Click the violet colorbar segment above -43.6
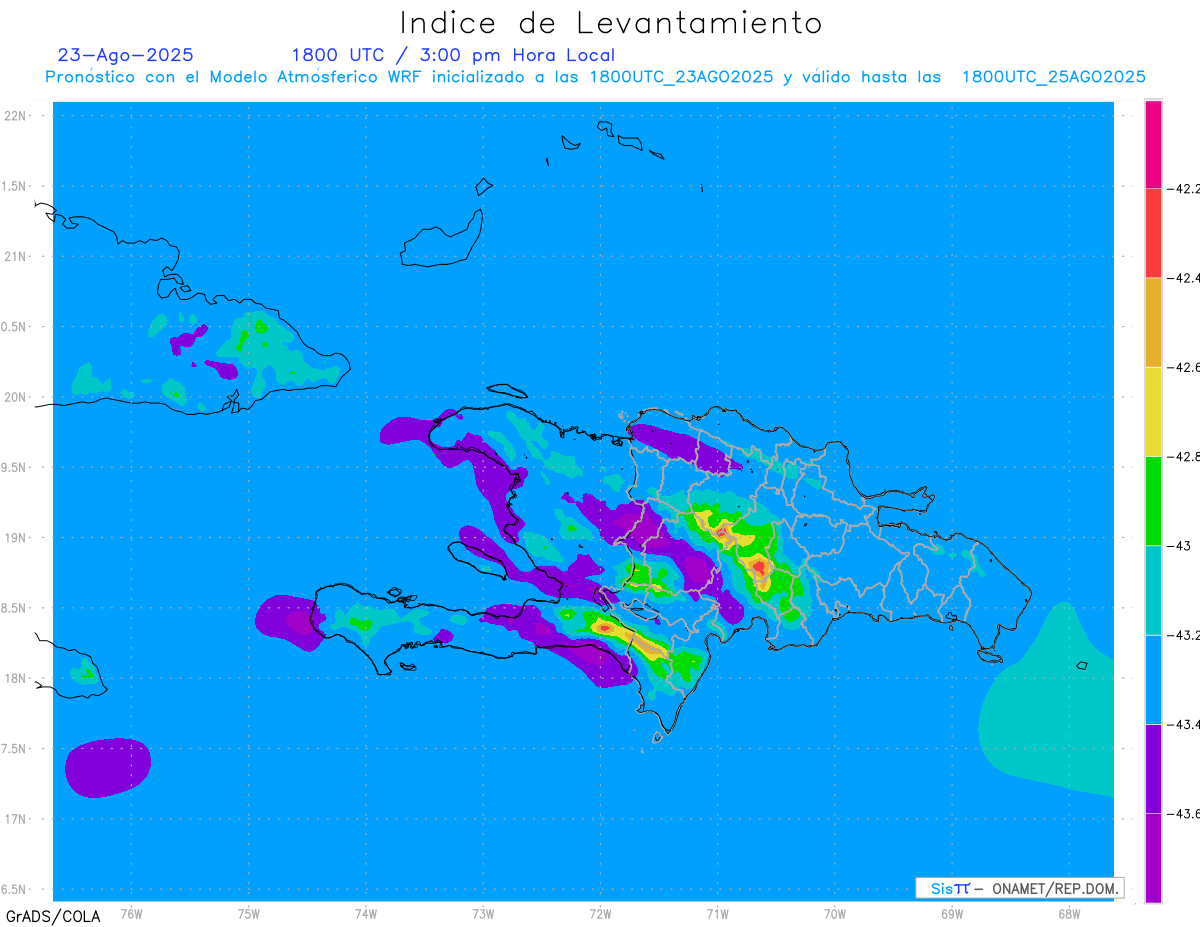1200x927 pixels. coord(1153,768)
